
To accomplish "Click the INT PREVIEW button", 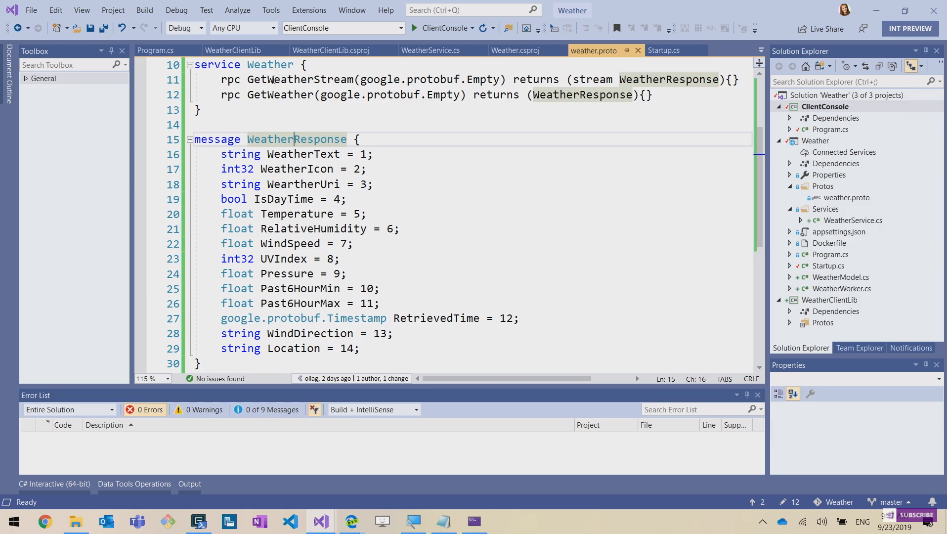I will (x=909, y=28).
